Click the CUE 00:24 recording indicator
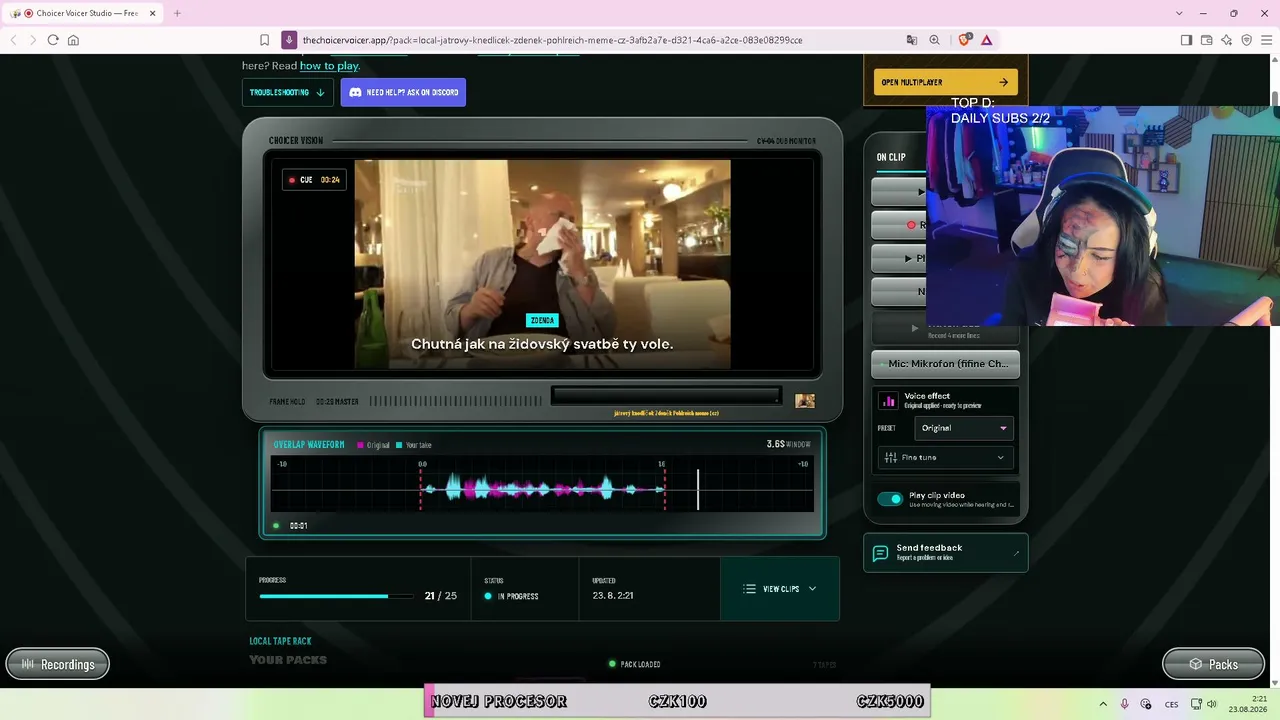The height and width of the screenshot is (720, 1280). (x=314, y=180)
